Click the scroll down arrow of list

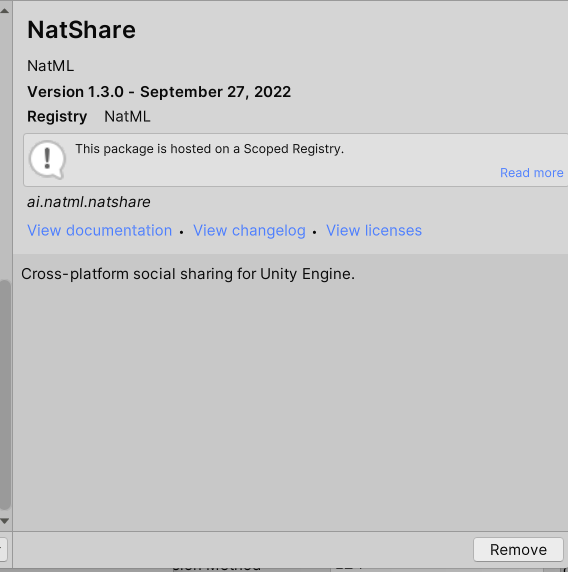(5, 521)
